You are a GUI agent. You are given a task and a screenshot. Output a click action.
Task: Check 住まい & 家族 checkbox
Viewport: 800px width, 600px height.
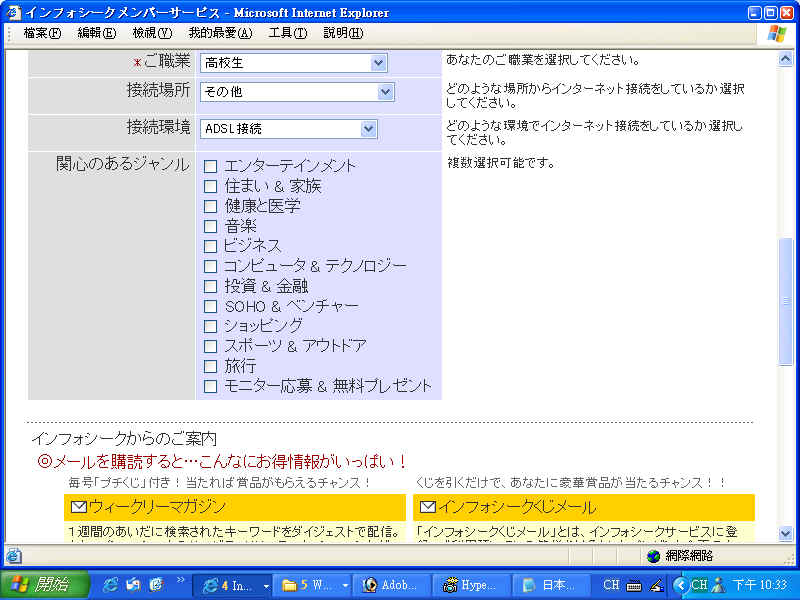[210, 186]
